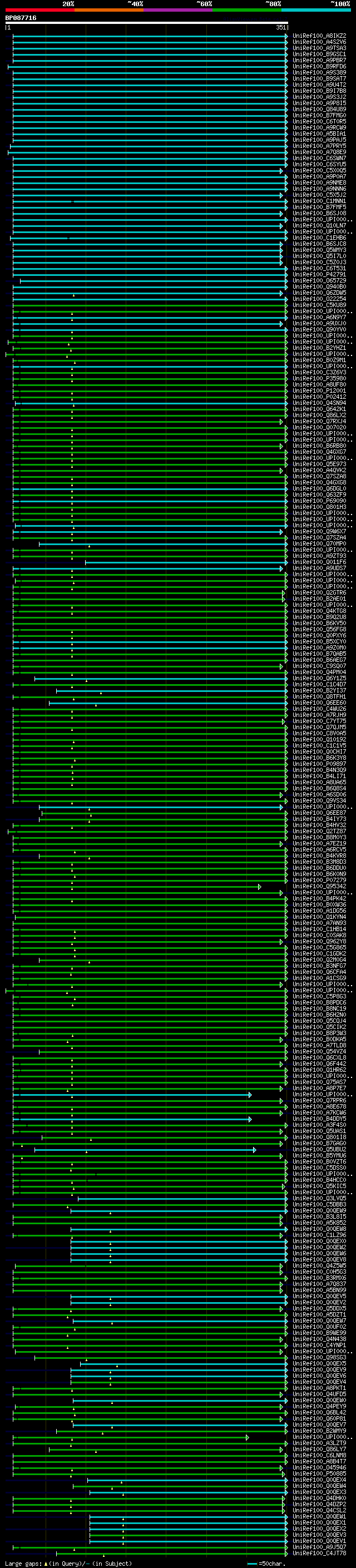356x1568 pixels.
Task: Open the UniRef100_Q6EE60 hit
Action: [319, 703]
